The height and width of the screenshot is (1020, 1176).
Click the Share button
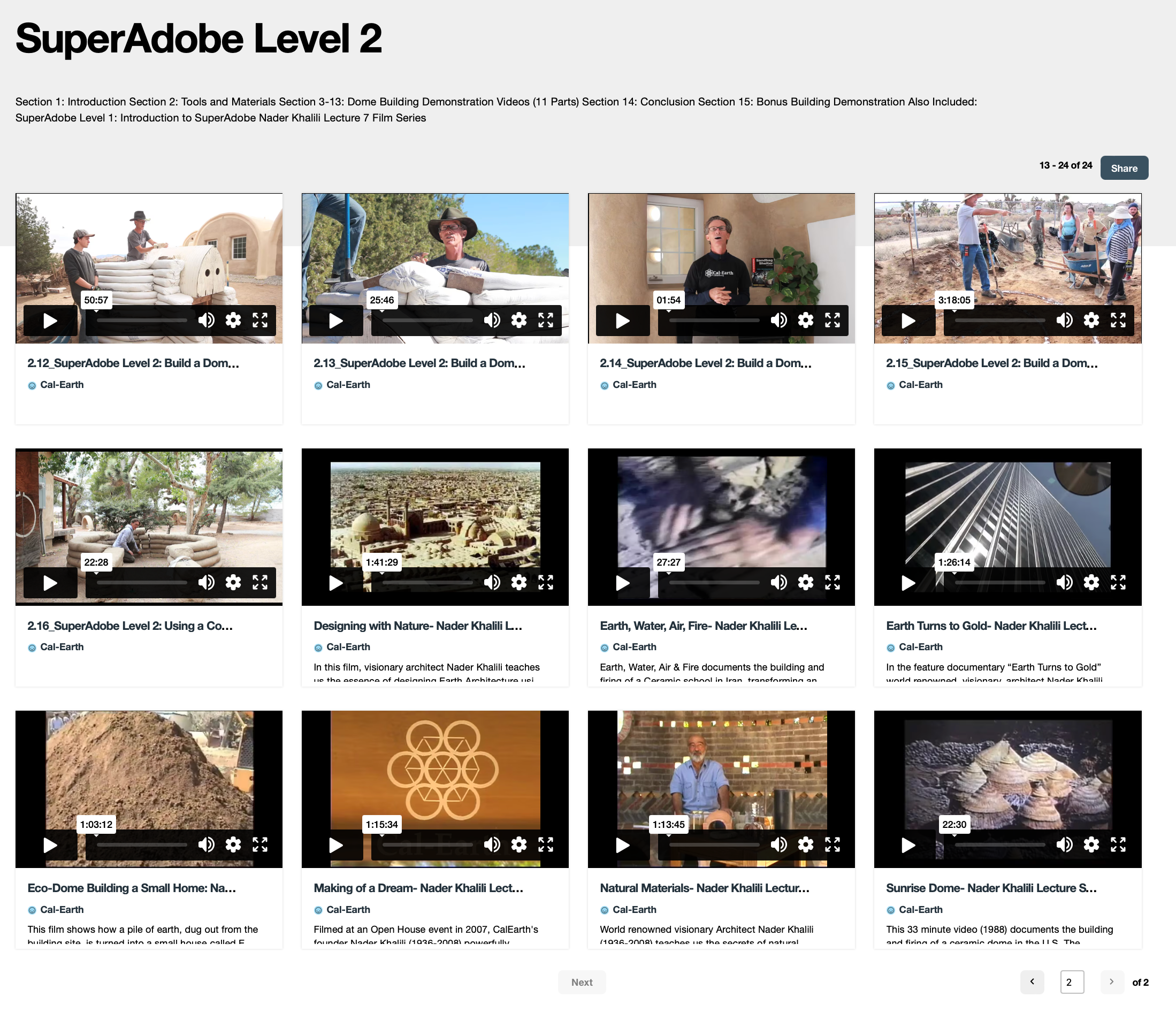(1124, 168)
